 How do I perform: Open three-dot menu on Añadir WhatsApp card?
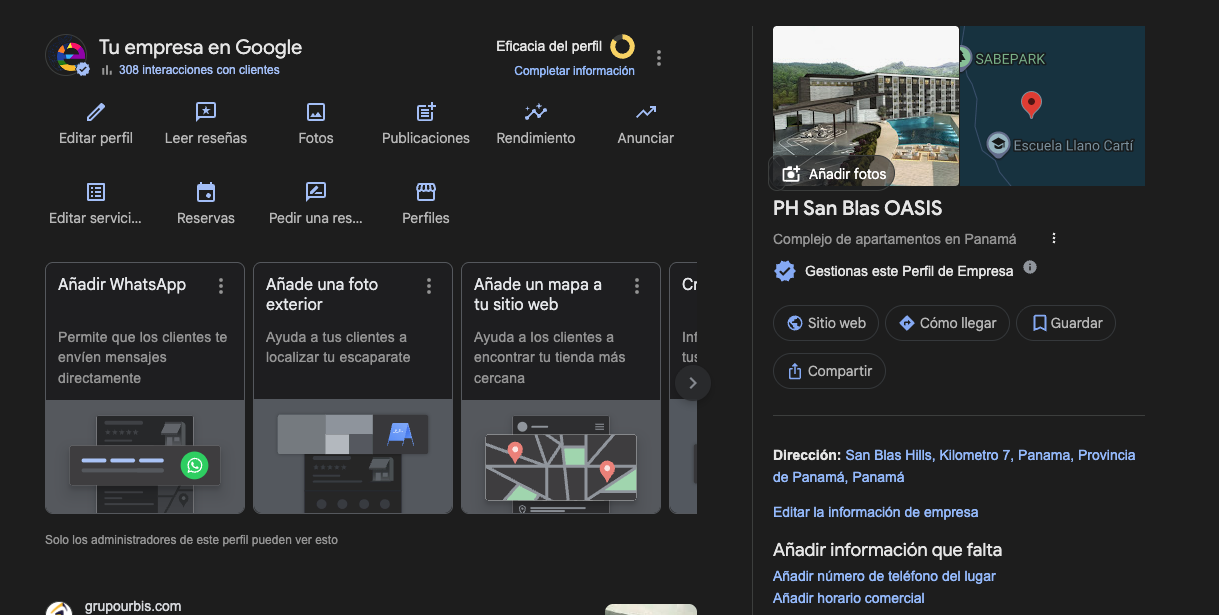(x=221, y=286)
